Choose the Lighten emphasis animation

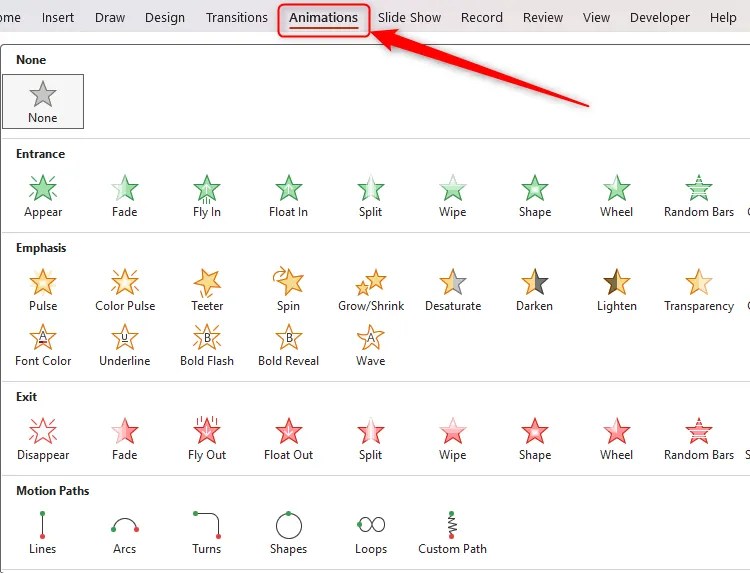coord(617,290)
